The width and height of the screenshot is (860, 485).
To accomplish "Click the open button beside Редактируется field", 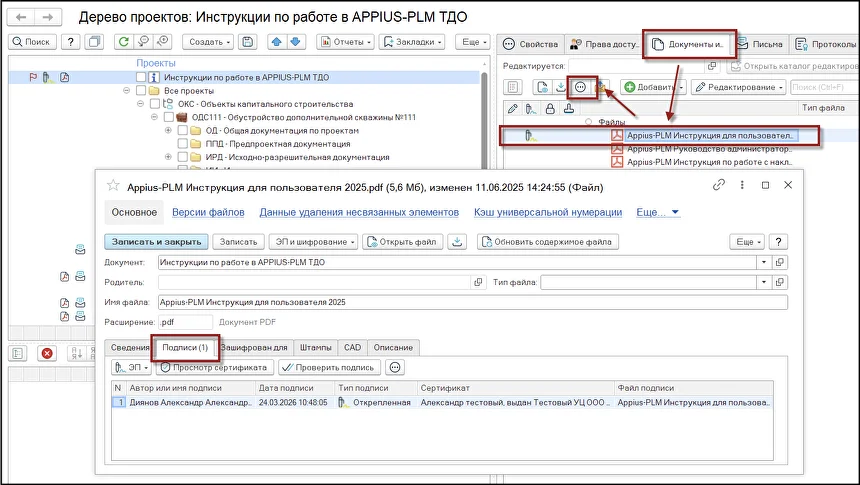I will 712,66.
